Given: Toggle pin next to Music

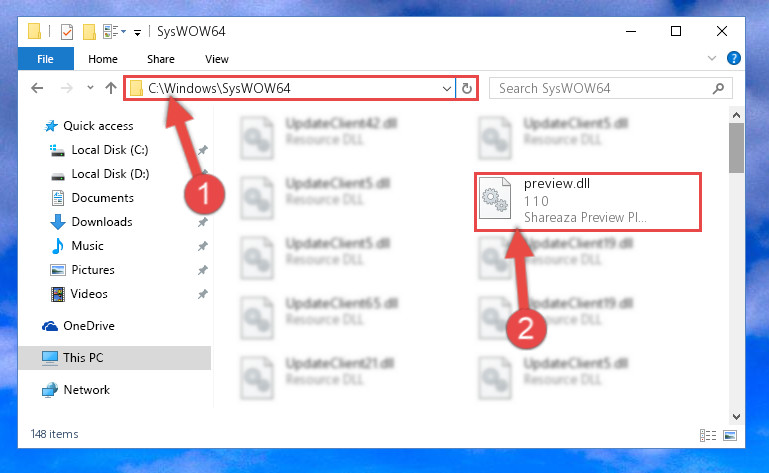Looking at the screenshot, I should [203, 246].
